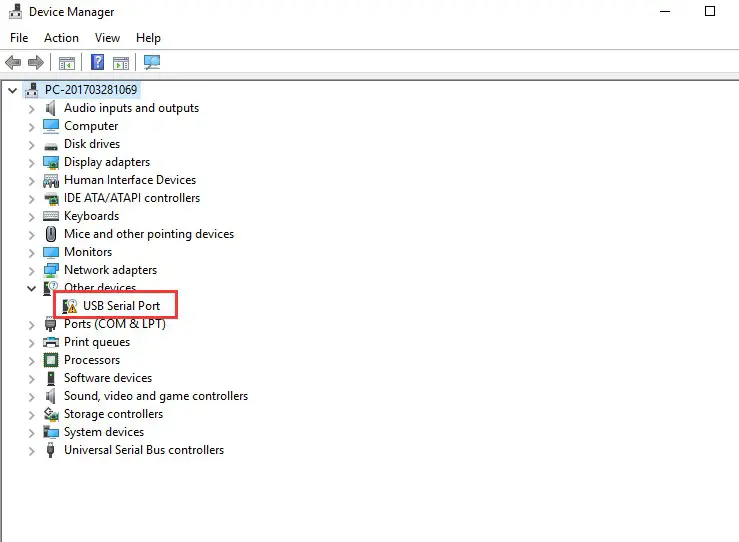Click the Back arrow toolbar button
The width and height of the screenshot is (739, 542).
point(13,62)
